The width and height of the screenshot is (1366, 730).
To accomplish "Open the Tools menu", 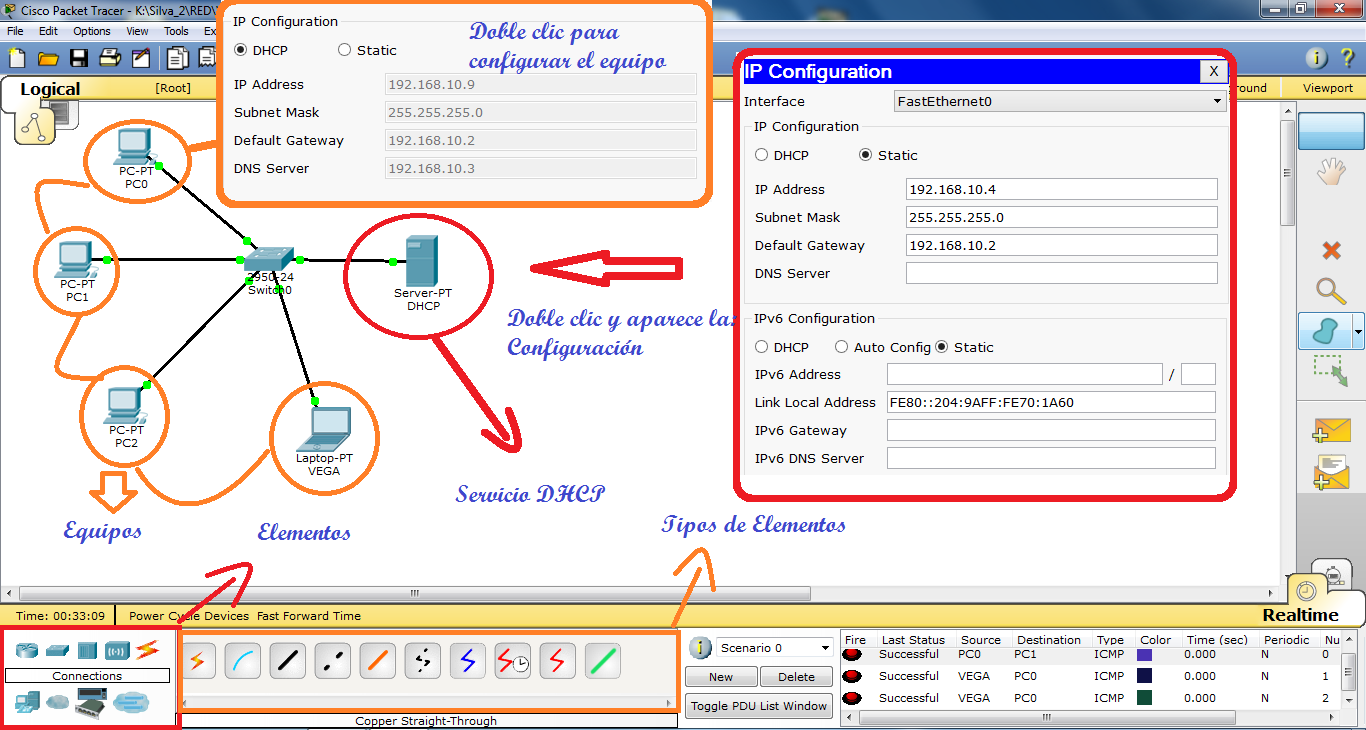I will point(177,31).
